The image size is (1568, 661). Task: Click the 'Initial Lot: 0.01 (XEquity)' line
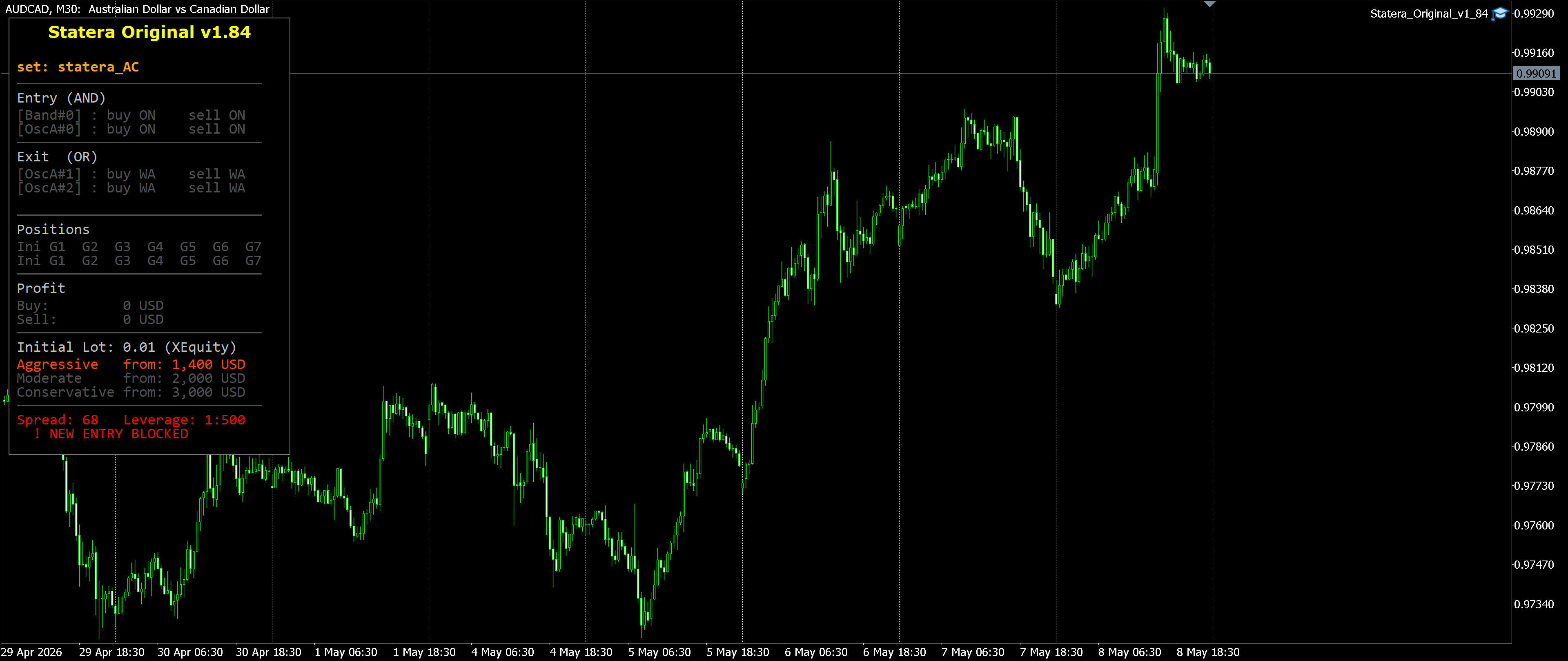[127, 347]
